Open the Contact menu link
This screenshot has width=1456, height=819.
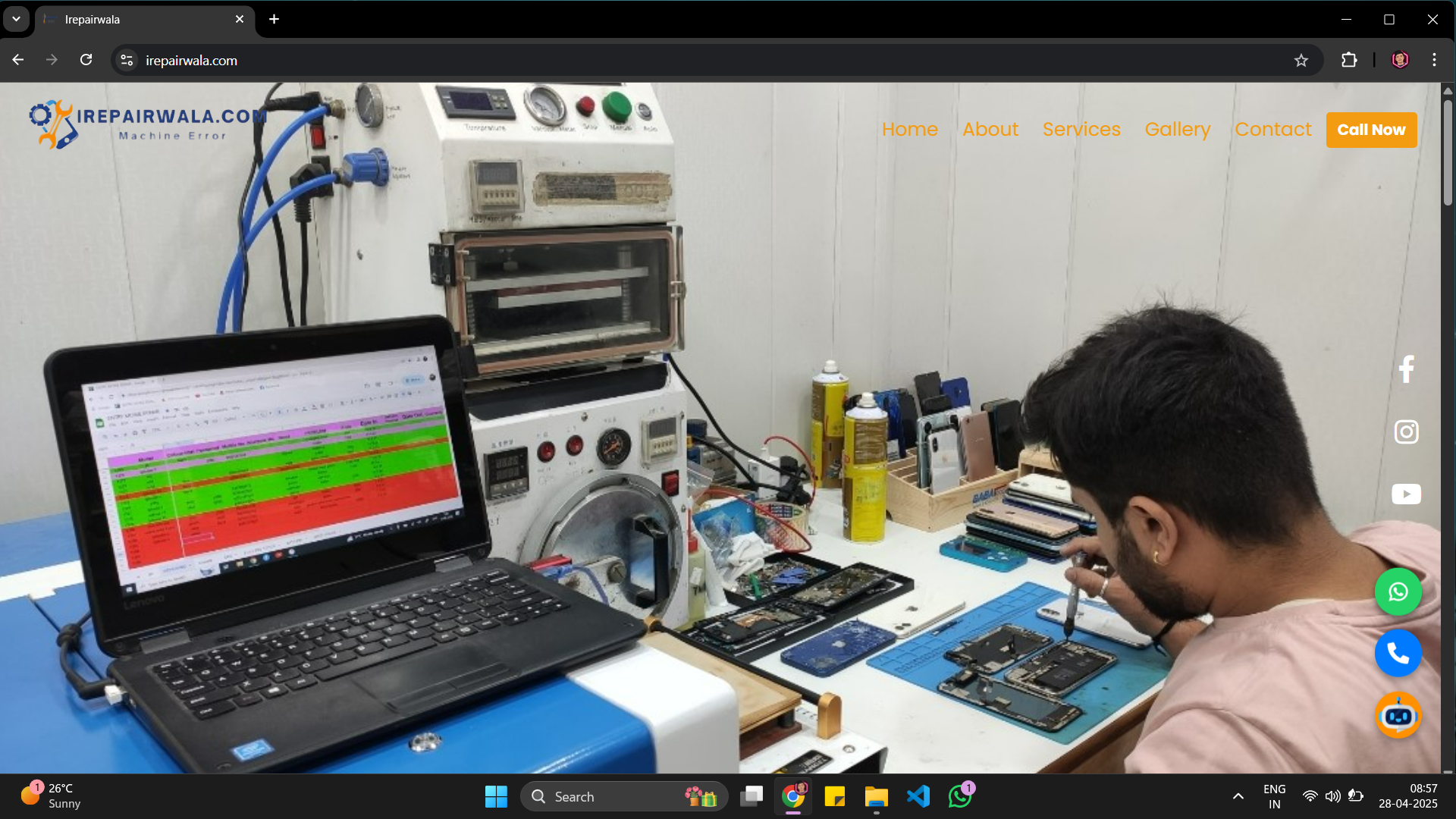(x=1272, y=130)
